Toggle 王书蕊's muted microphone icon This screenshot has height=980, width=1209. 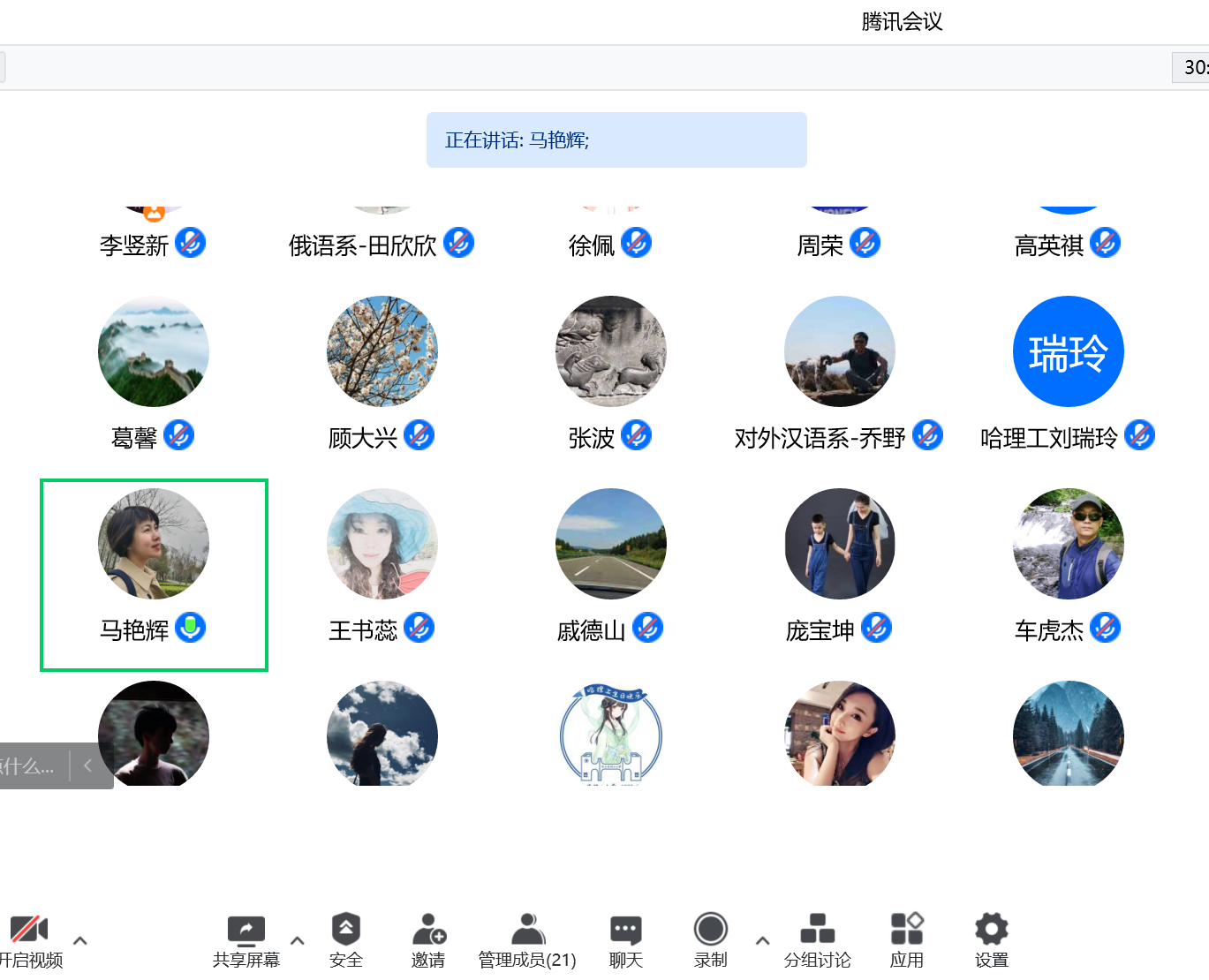pos(419,628)
